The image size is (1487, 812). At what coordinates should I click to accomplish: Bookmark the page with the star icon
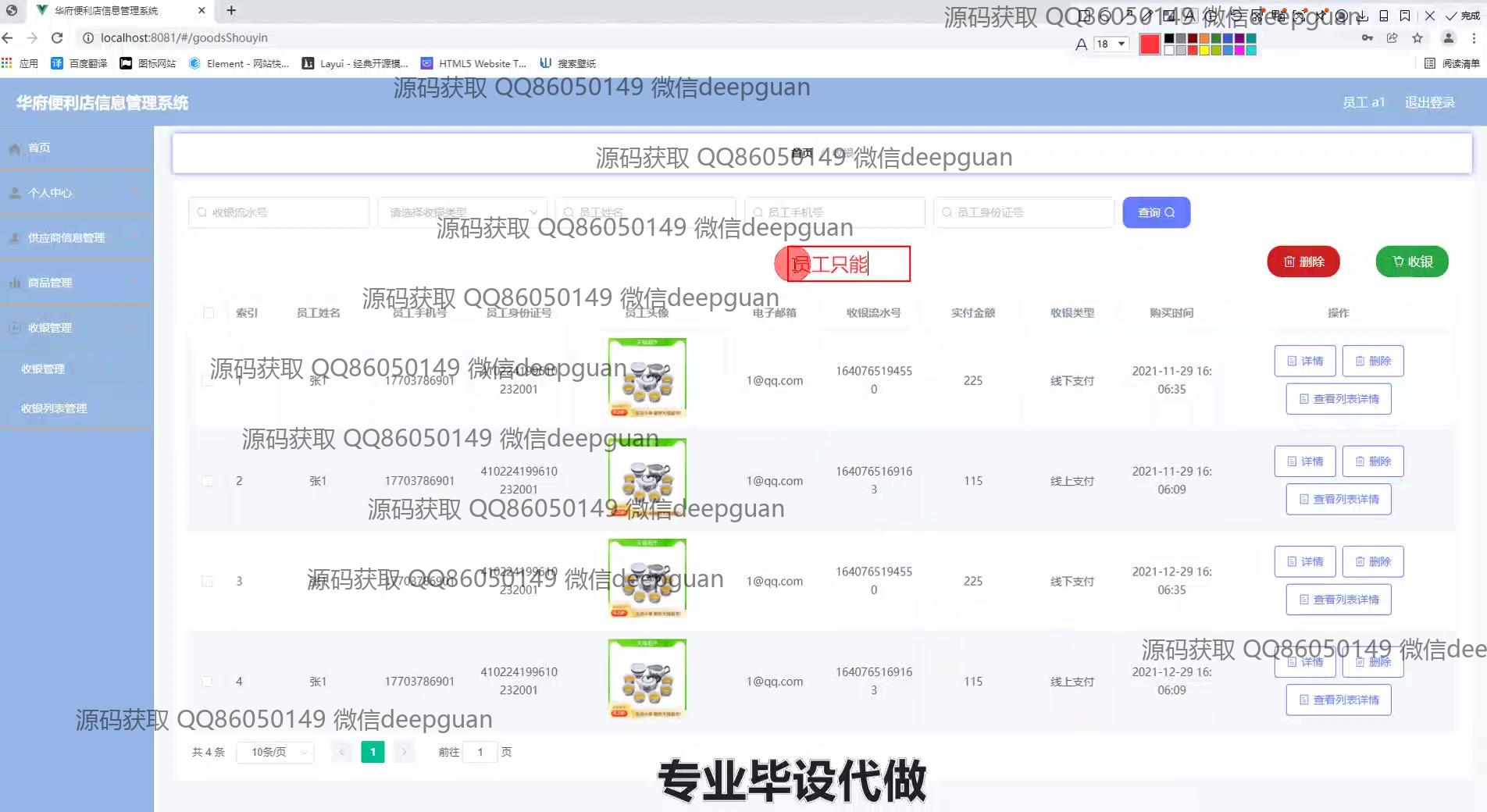pos(1417,37)
